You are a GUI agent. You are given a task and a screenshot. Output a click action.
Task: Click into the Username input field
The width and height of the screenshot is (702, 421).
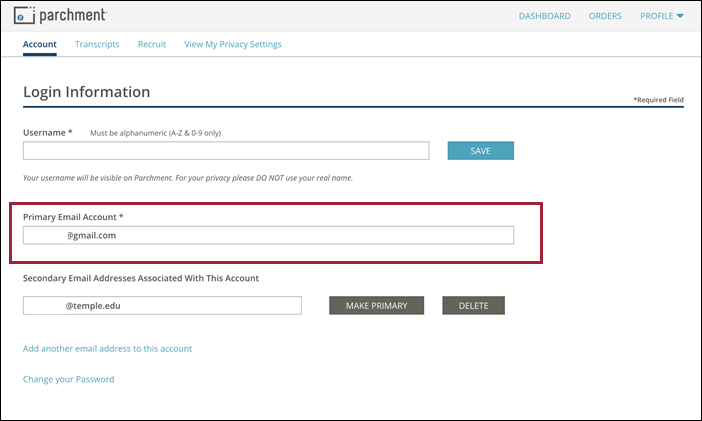click(x=226, y=151)
